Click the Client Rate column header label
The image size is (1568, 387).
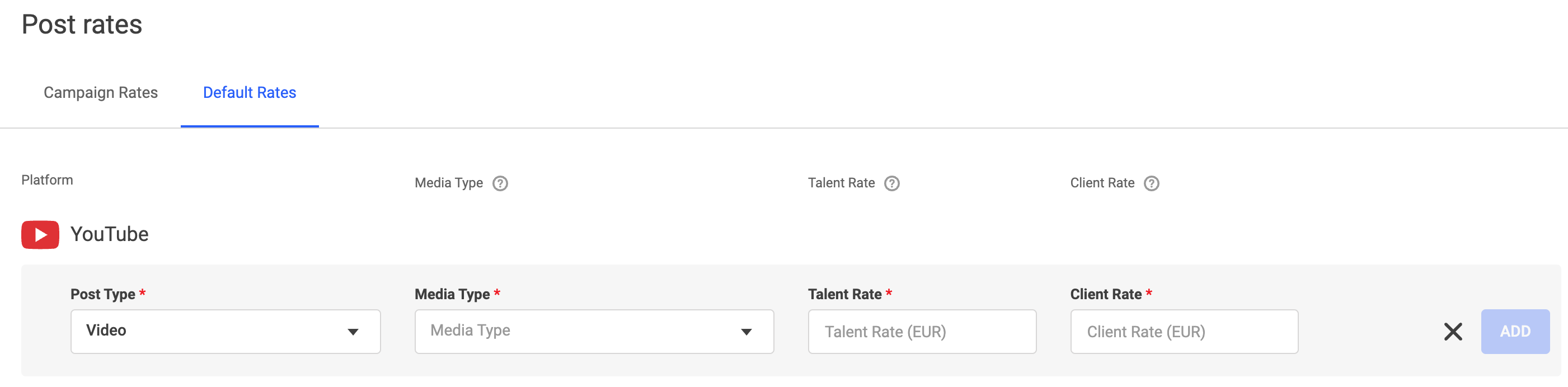click(1102, 182)
